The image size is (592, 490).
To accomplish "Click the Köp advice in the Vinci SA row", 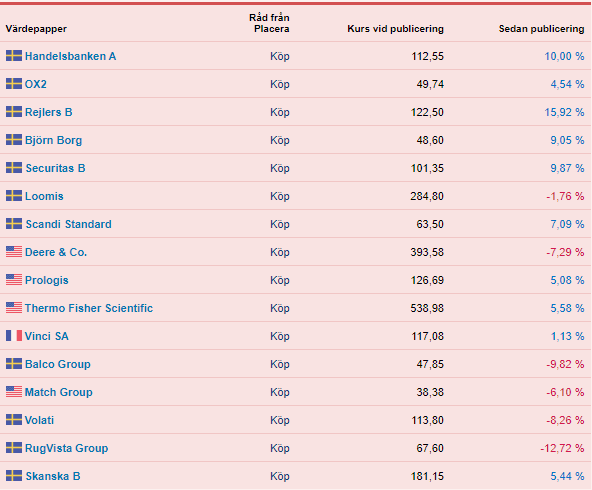I will point(280,336).
